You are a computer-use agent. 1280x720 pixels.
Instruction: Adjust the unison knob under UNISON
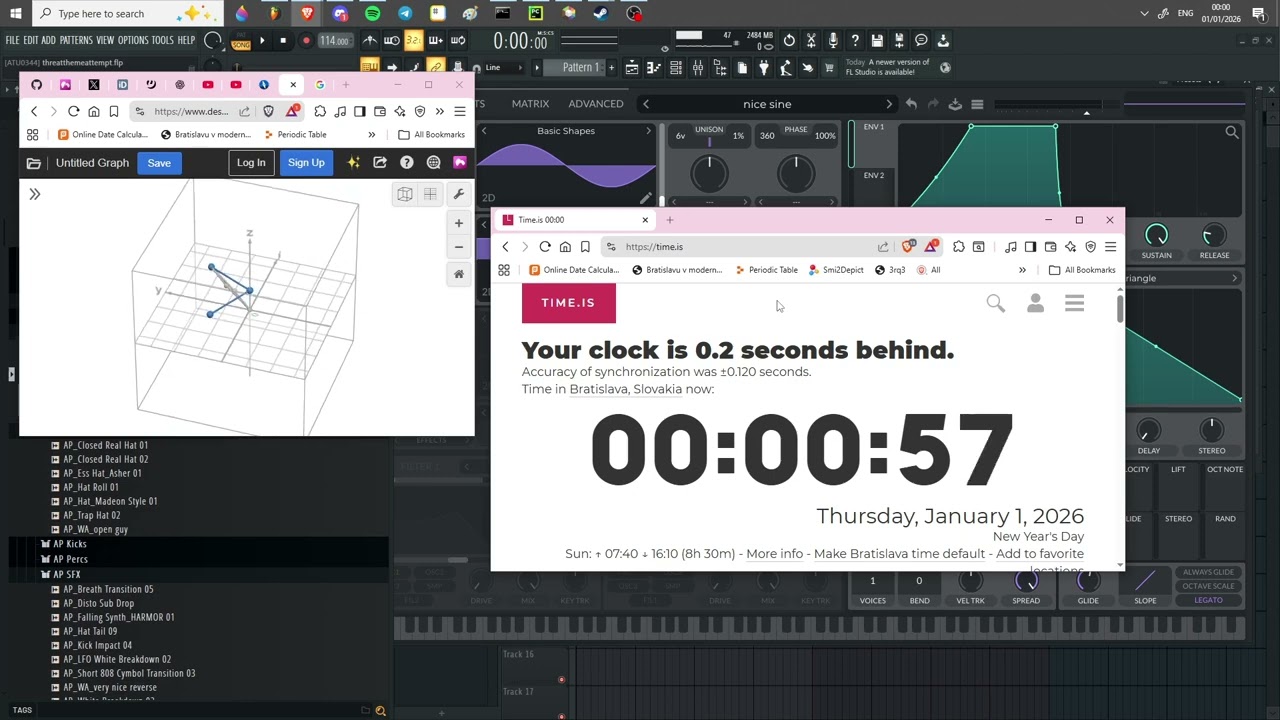click(x=709, y=174)
